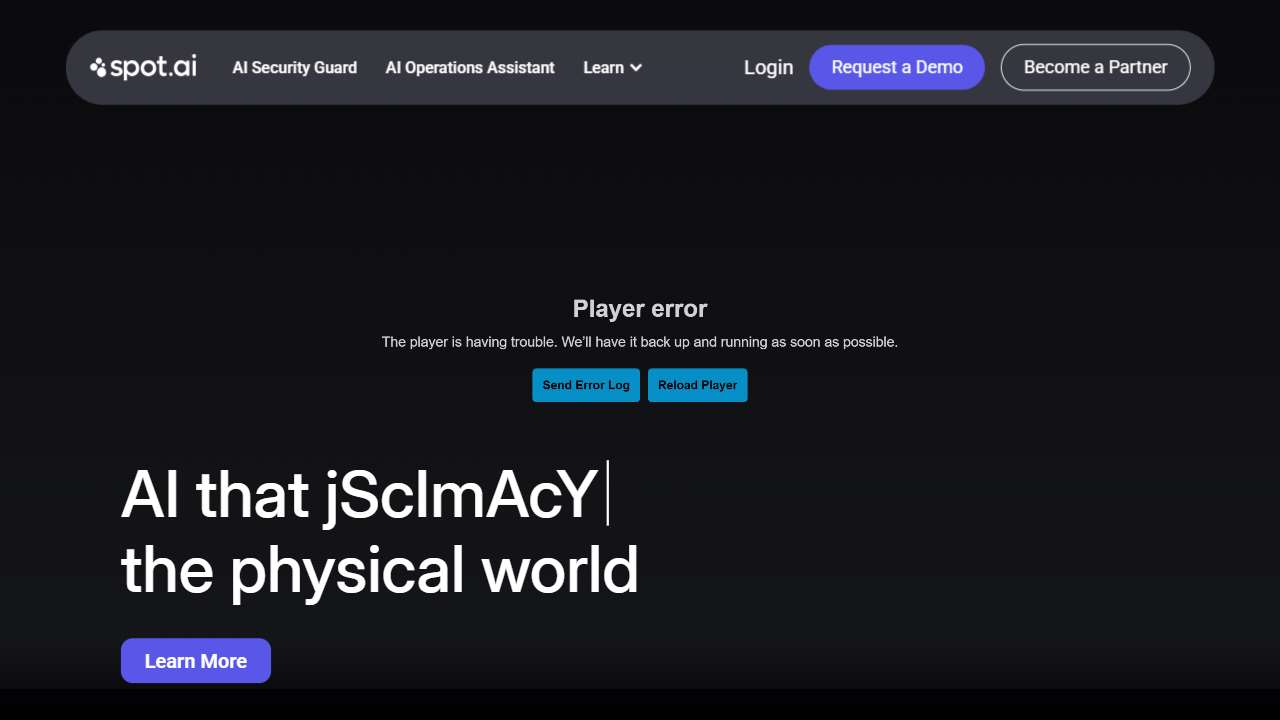Viewport: 1280px width, 720px height.
Task: Reload the video player
Action: point(697,385)
